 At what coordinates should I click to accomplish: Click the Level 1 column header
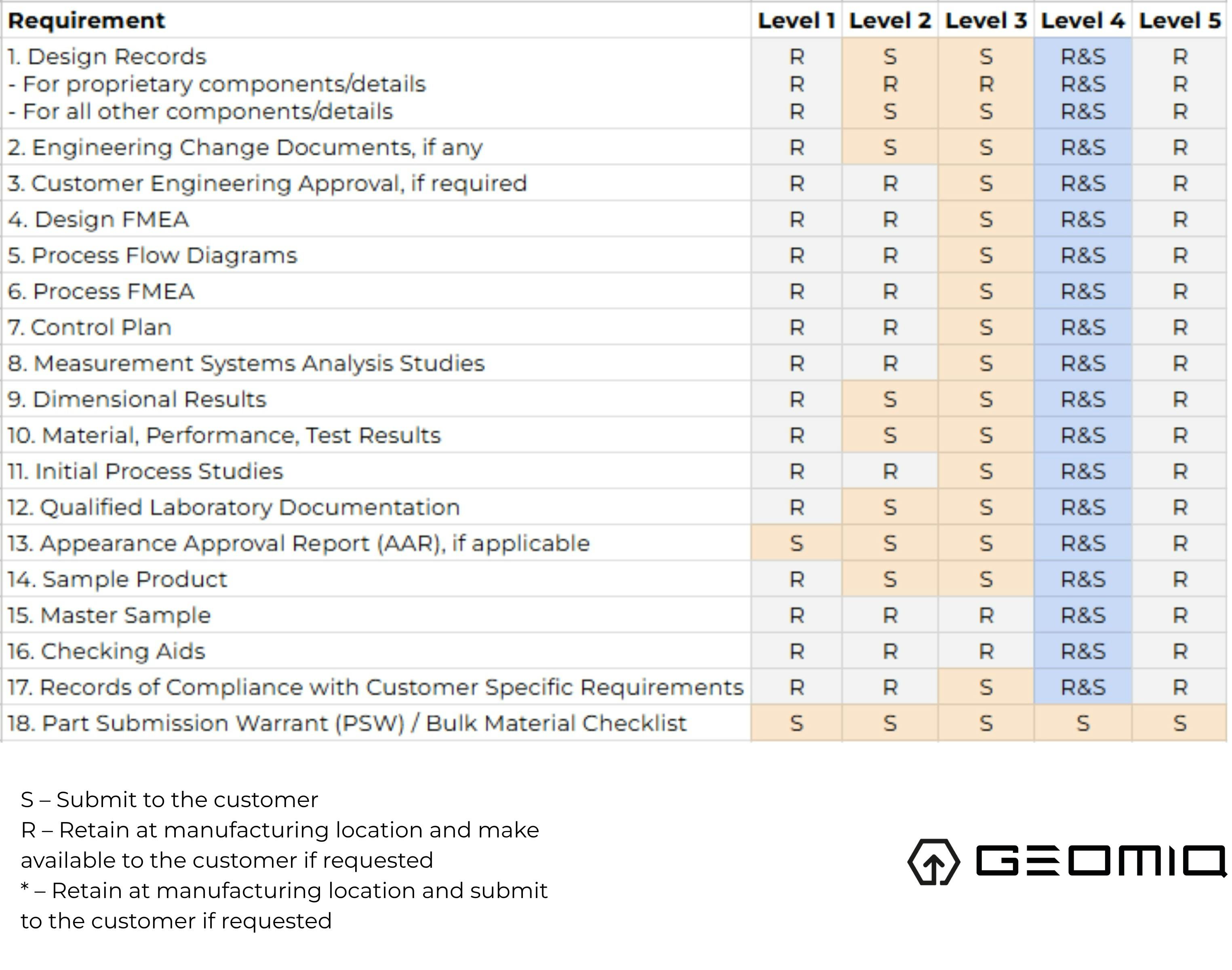click(x=796, y=21)
